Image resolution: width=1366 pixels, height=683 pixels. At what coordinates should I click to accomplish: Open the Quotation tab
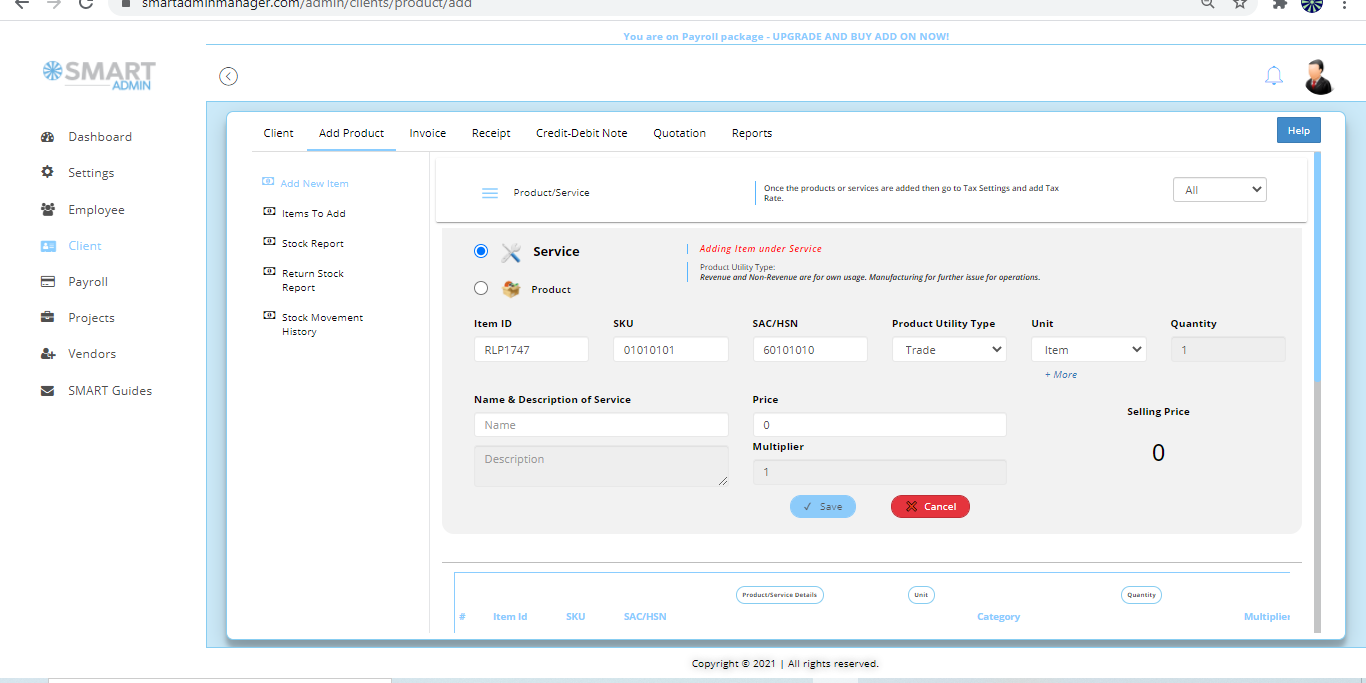679,132
